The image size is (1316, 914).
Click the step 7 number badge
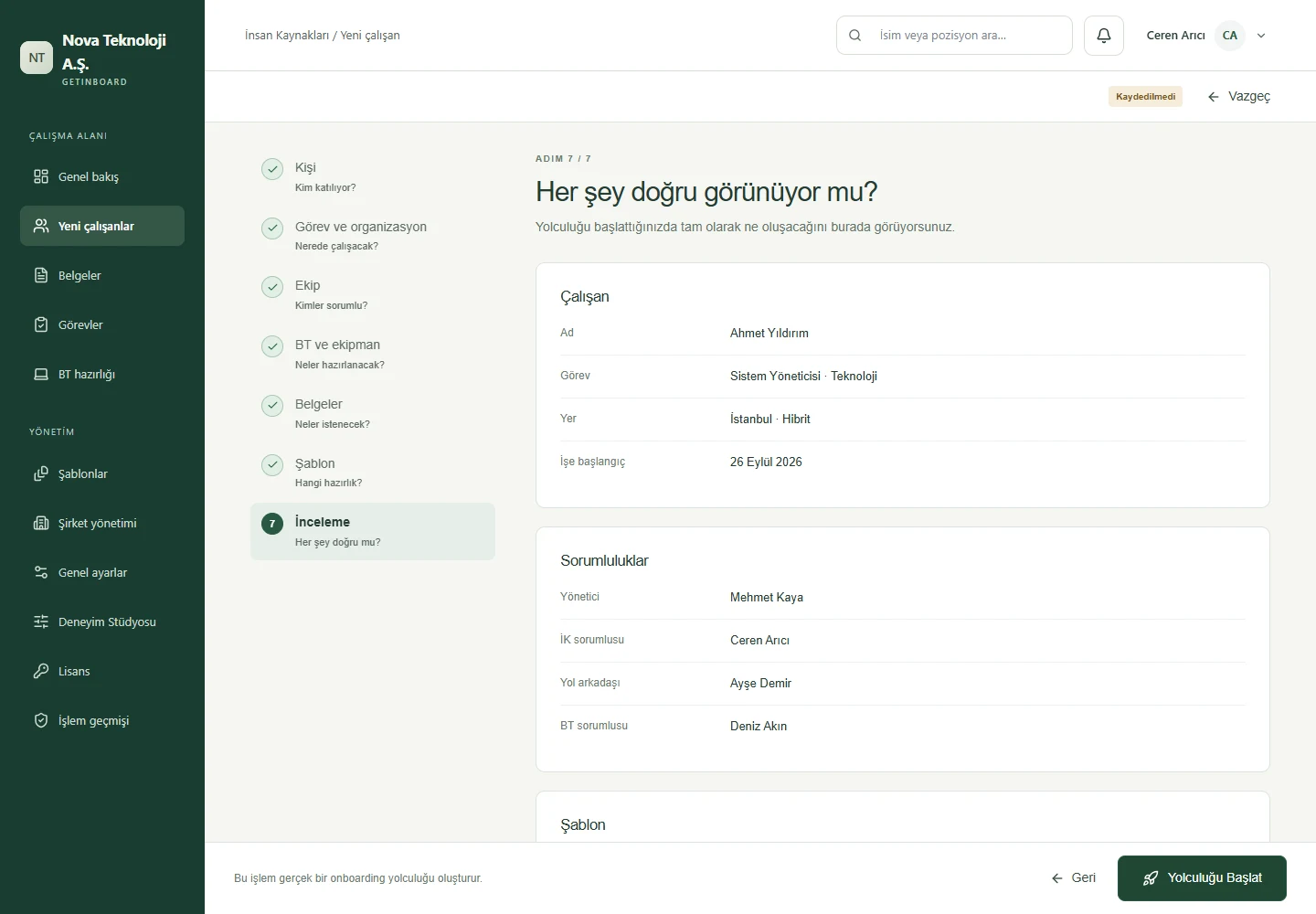tap(272, 524)
